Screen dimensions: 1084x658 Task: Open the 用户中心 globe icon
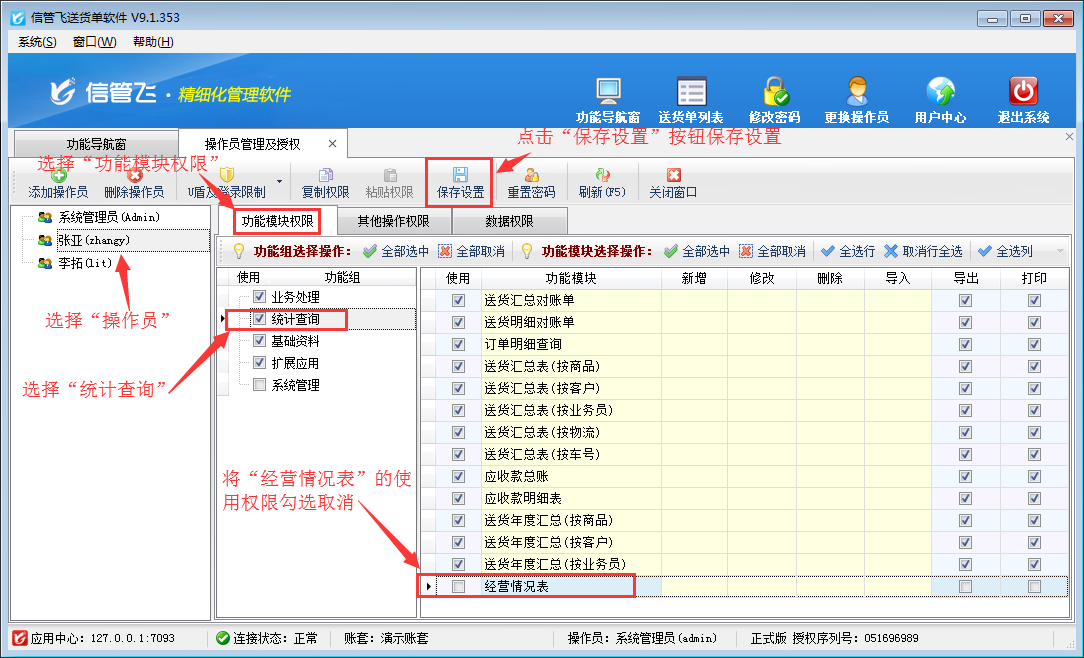click(x=940, y=92)
